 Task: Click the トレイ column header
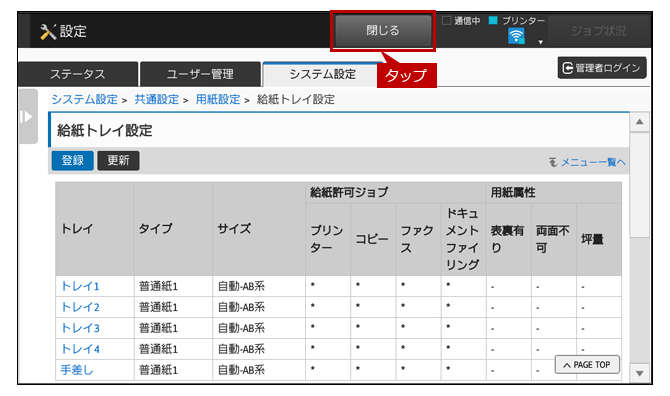point(95,229)
